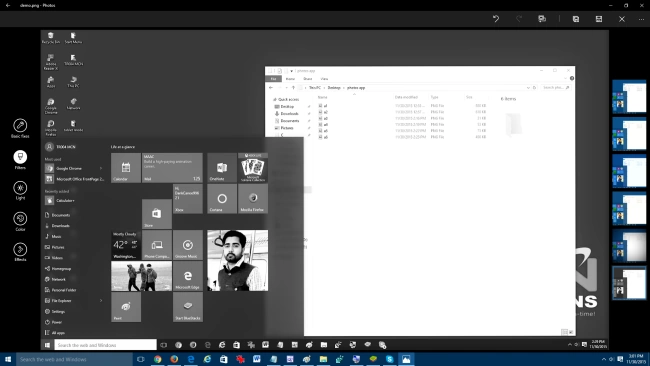Launch Mozilla Firefox from the taskbar
This screenshot has height=366, width=650.
coord(174,359)
